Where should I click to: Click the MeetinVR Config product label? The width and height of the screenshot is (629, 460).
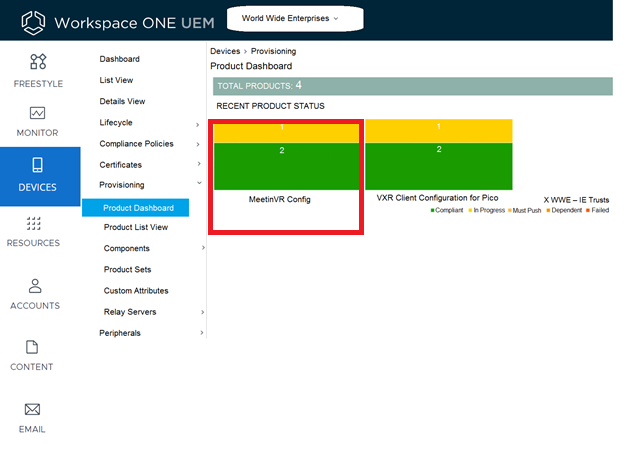coord(280,199)
